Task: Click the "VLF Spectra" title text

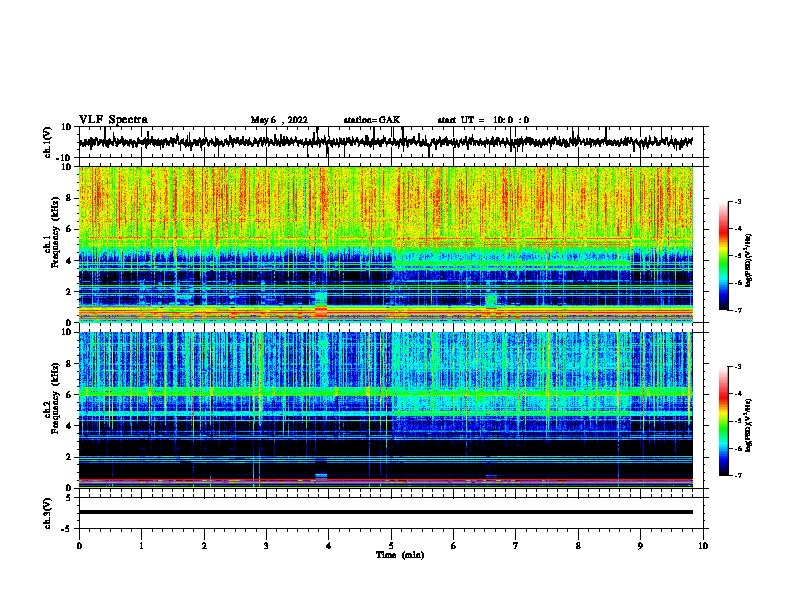Action: pyautogui.click(x=113, y=119)
